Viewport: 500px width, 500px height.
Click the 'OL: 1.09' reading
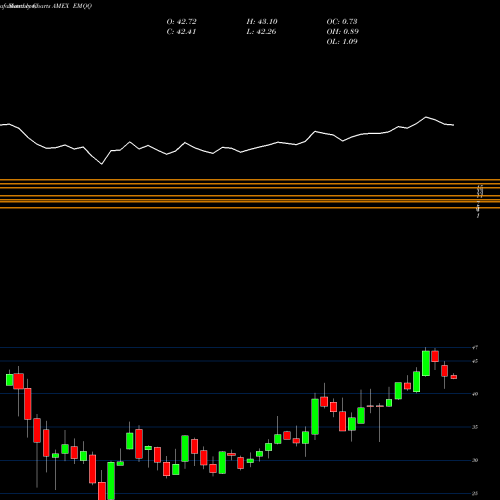342,42
